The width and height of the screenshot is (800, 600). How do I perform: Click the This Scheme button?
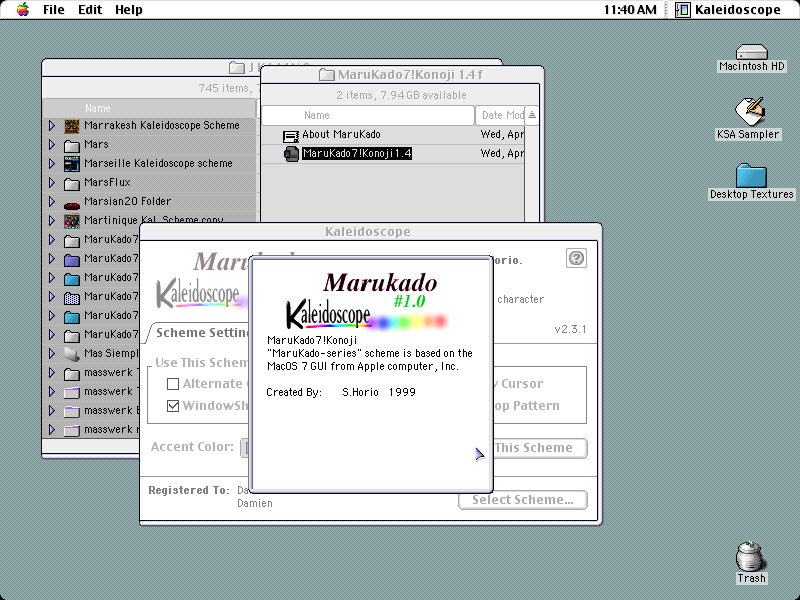tap(540, 448)
